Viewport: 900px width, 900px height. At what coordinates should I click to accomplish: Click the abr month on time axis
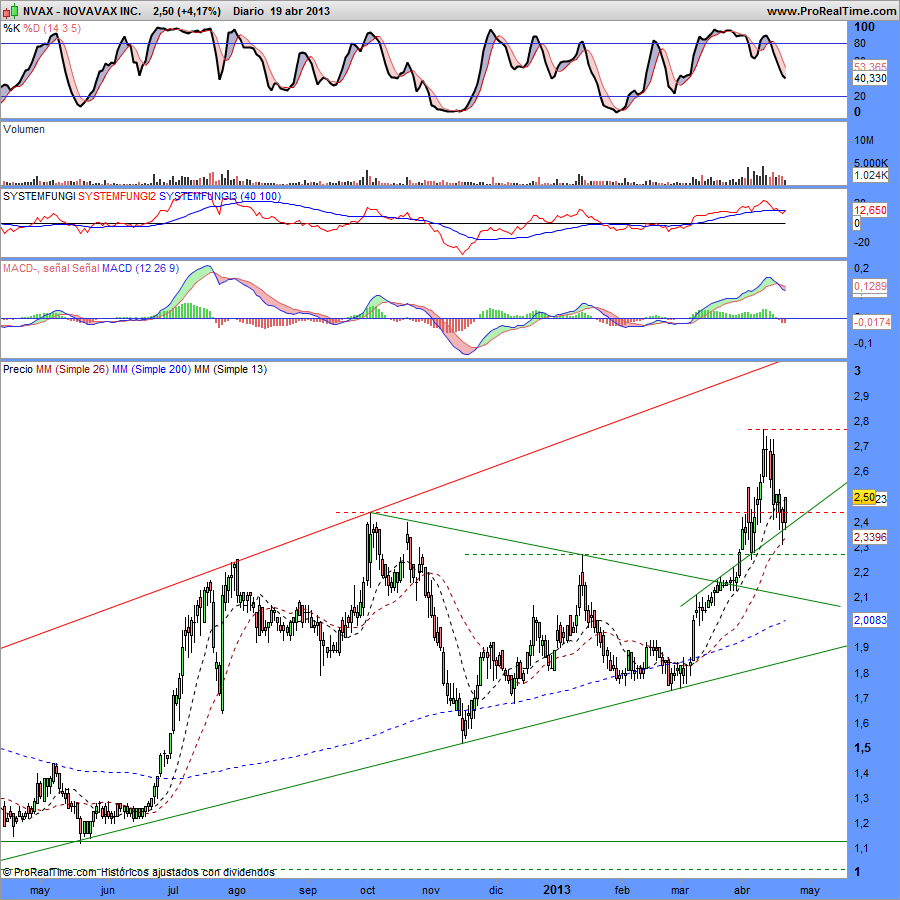click(x=742, y=890)
